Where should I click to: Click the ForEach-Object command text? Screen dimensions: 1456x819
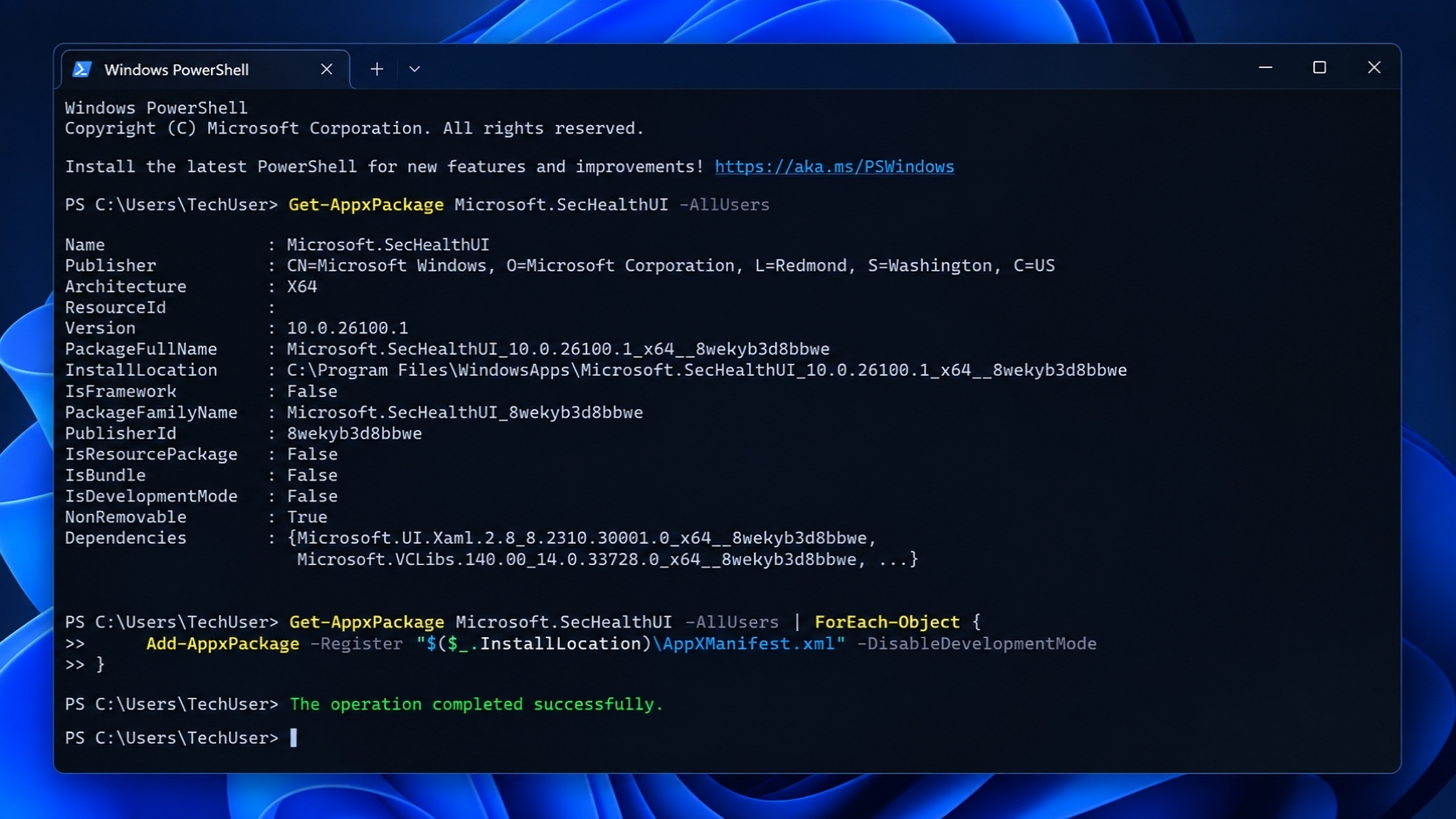(886, 622)
